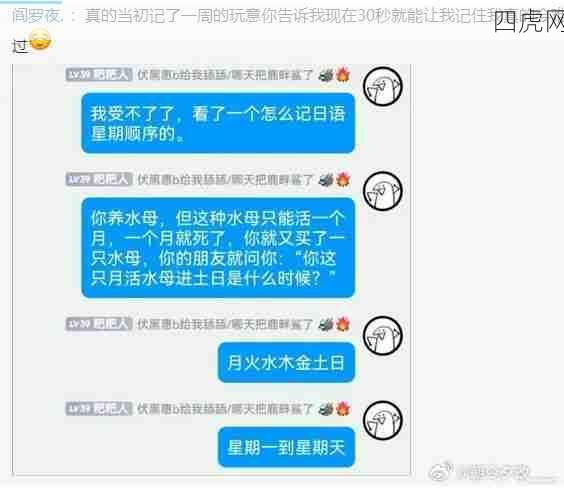Viewport: 564px width, 488px height.
Task: Click the bird avatar beside the 你养水母 message
Action: [382, 191]
